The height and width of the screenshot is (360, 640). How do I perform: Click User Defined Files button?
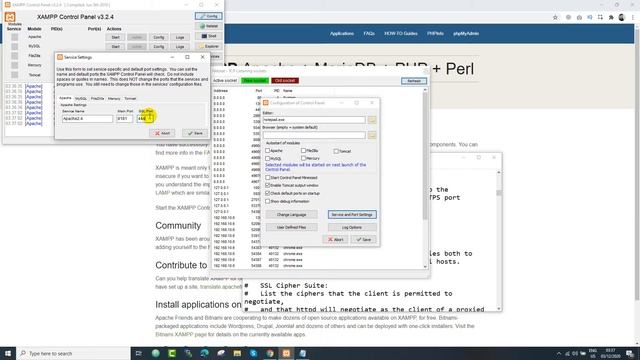pyautogui.click(x=291, y=227)
